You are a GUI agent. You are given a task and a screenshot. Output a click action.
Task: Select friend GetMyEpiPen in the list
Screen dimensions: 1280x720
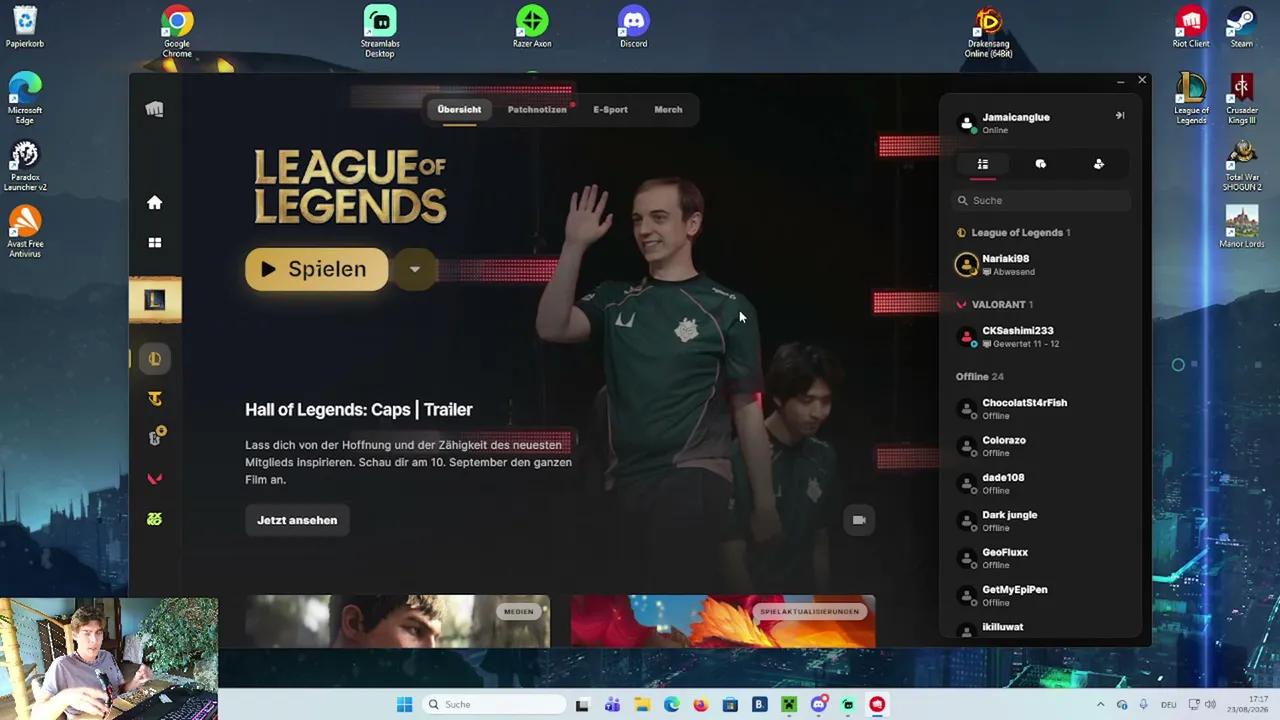coord(1040,595)
